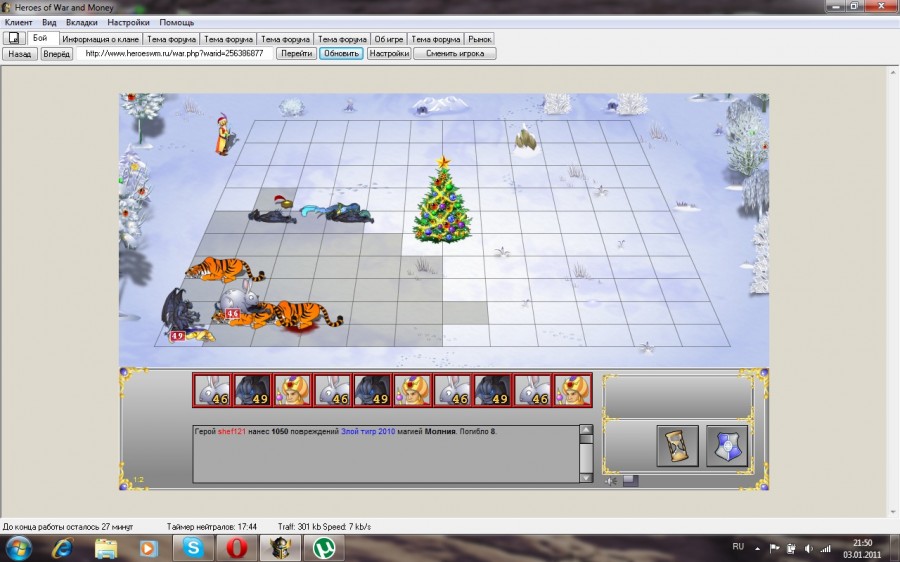Click player name shef121 in battle log

(231, 431)
